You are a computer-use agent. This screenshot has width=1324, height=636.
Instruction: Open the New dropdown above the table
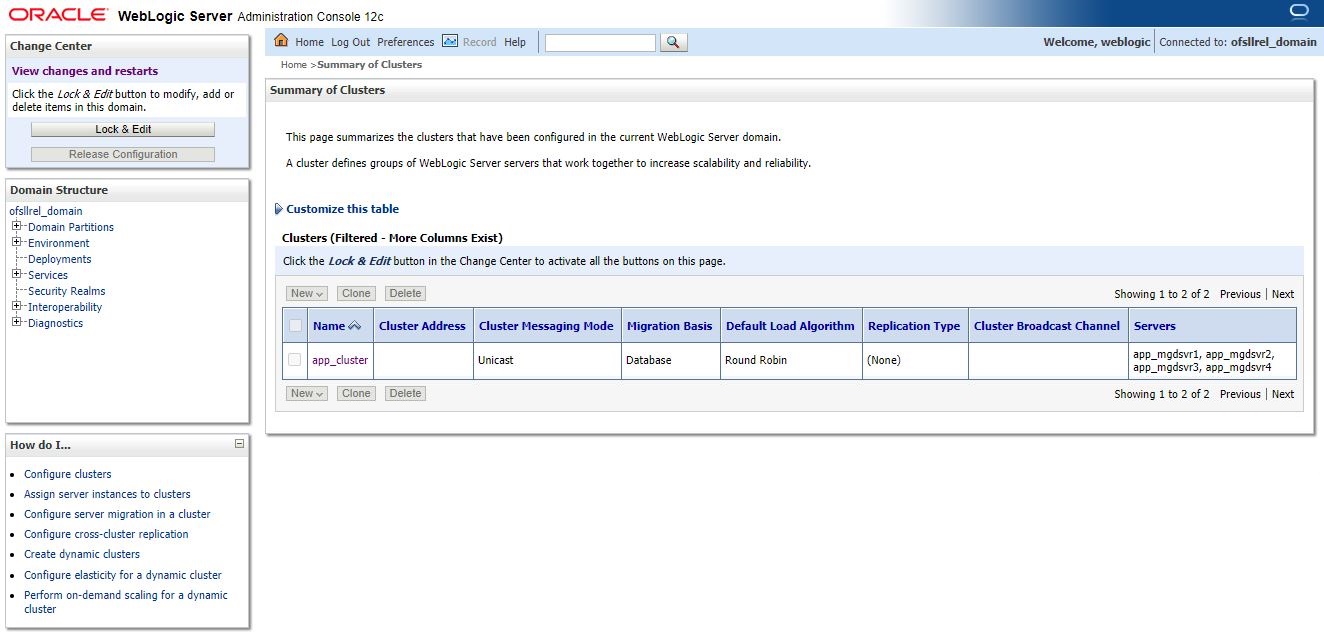click(307, 294)
